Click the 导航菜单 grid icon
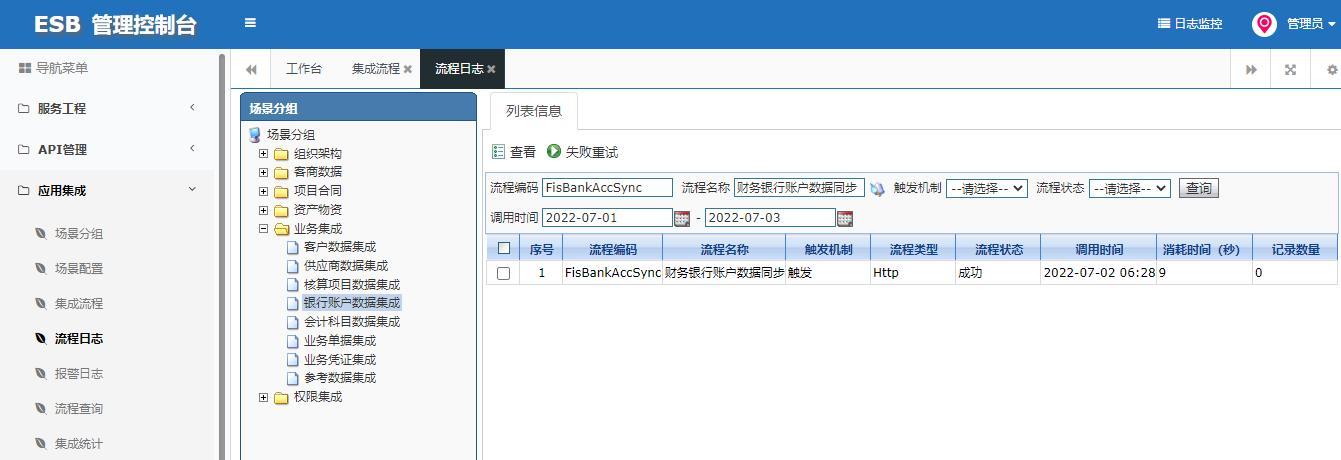The width and height of the screenshot is (1341, 460). [x=25, y=68]
